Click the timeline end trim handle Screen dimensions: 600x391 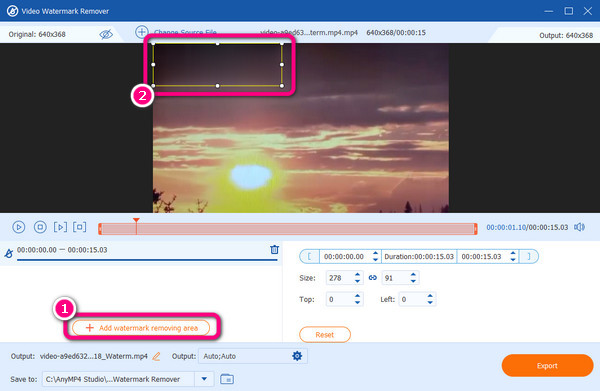click(x=475, y=229)
